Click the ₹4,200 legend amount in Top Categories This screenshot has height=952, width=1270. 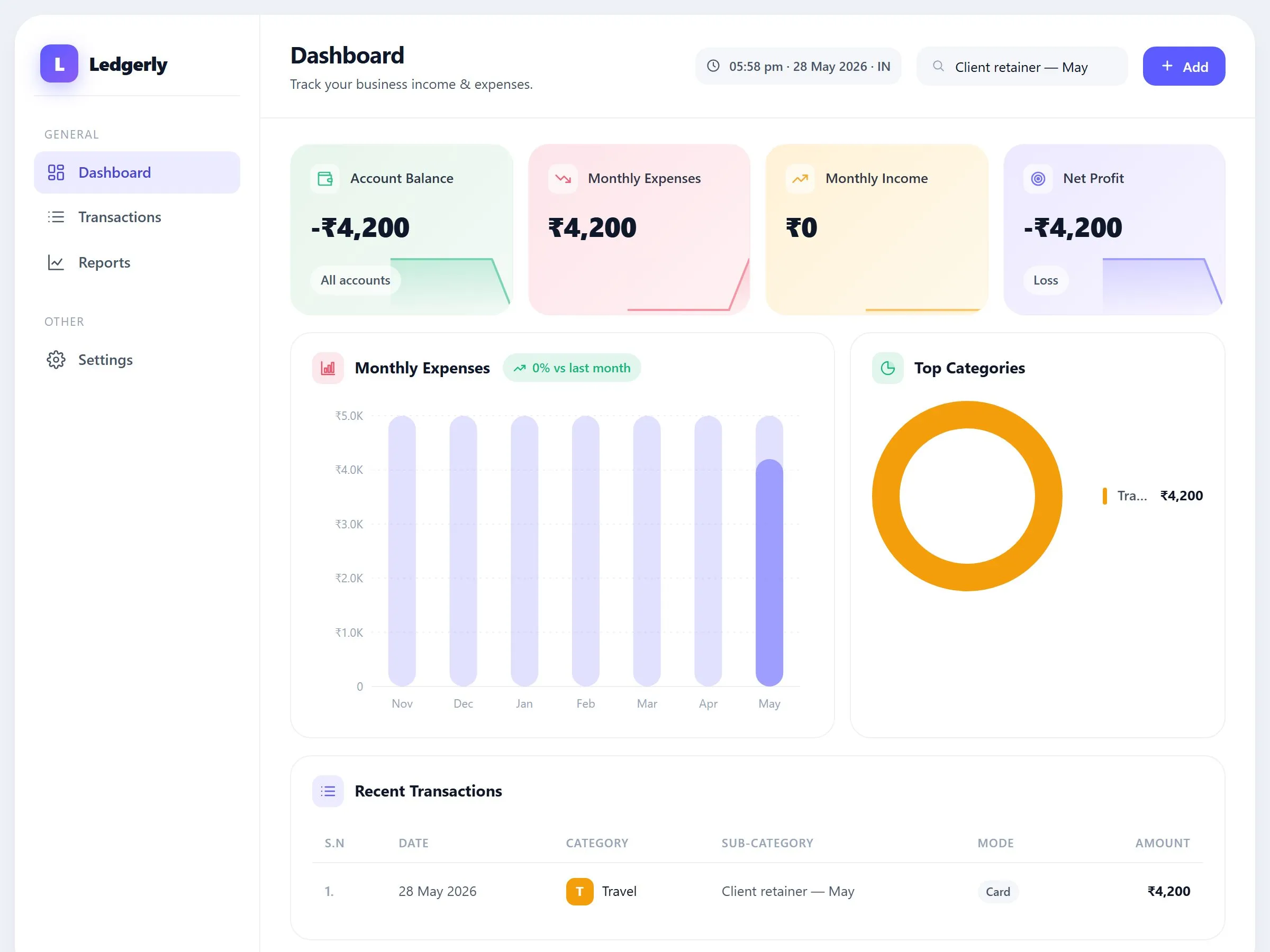click(x=1182, y=497)
